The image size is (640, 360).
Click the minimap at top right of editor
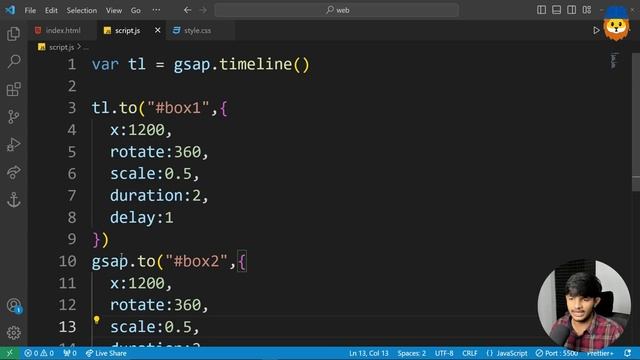point(613,61)
